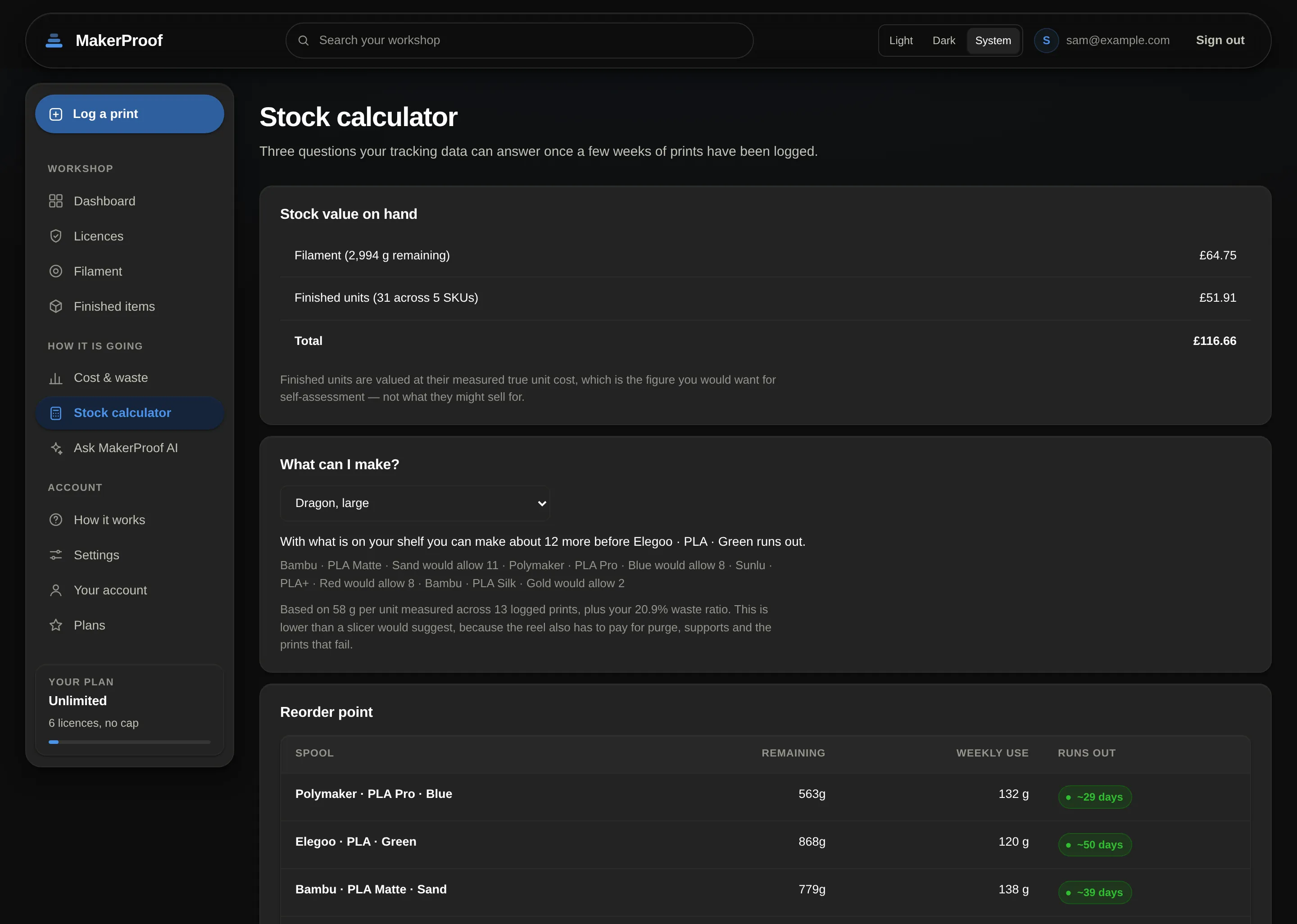The height and width of the screenshot is (924, 1297).
Task: Click the search magnifier icon
Action: pos(304,41)
